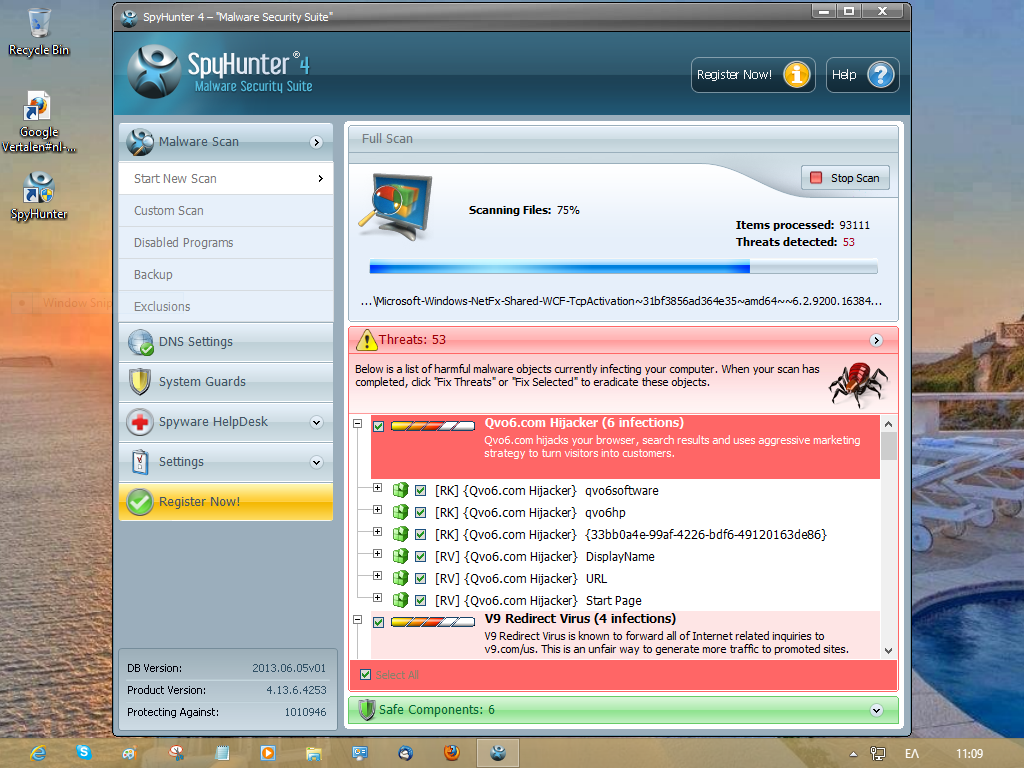The image size is (1024, 768).
Task: Uncheck the Start Page entry checkbox
Action: 421,600
